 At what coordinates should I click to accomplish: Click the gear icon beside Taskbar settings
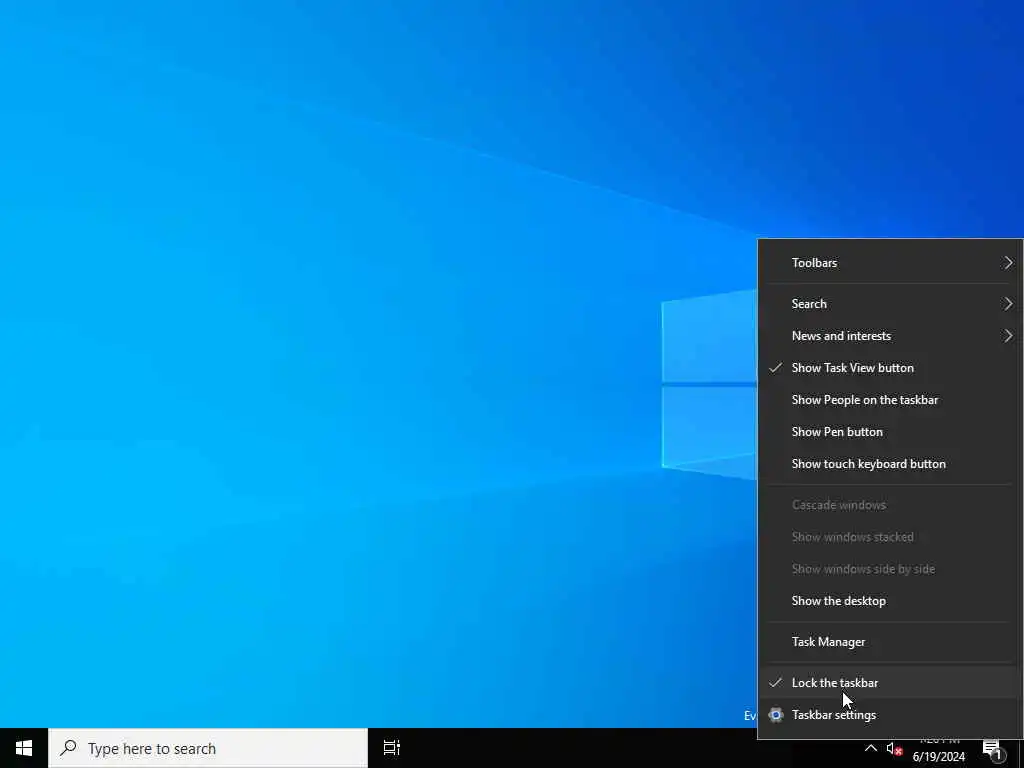[x=776, y=714]
